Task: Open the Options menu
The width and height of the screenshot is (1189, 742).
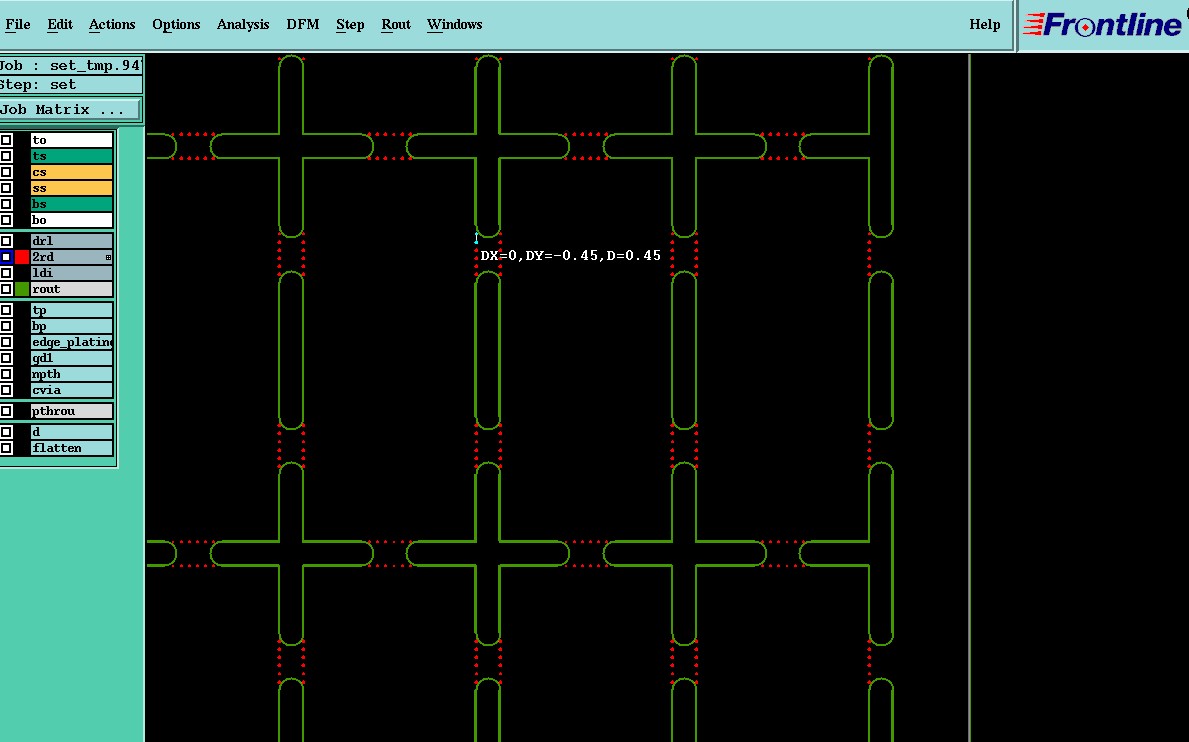Action: 176,24
